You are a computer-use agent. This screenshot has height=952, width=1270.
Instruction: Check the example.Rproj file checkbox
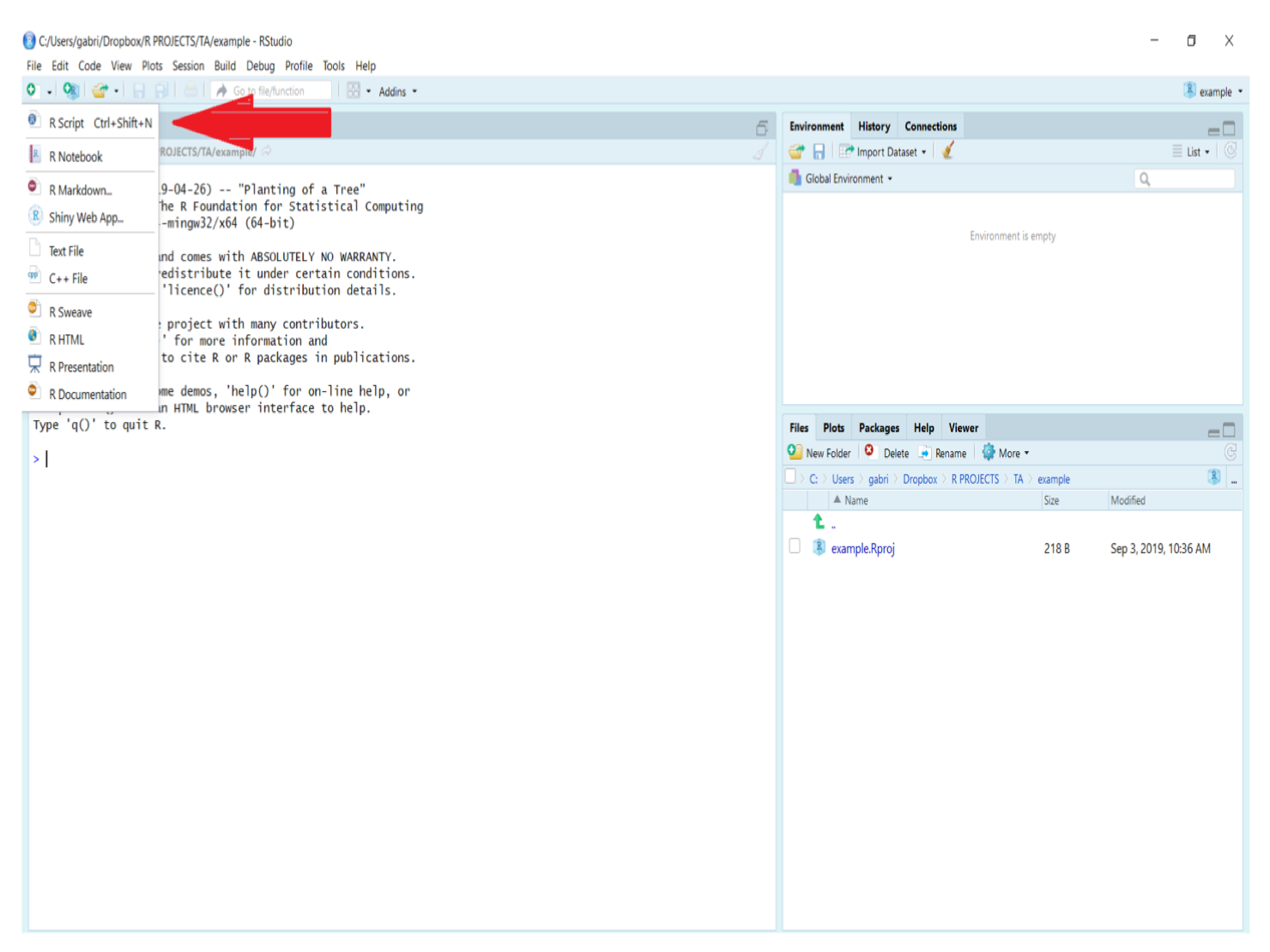pos(795,547)
